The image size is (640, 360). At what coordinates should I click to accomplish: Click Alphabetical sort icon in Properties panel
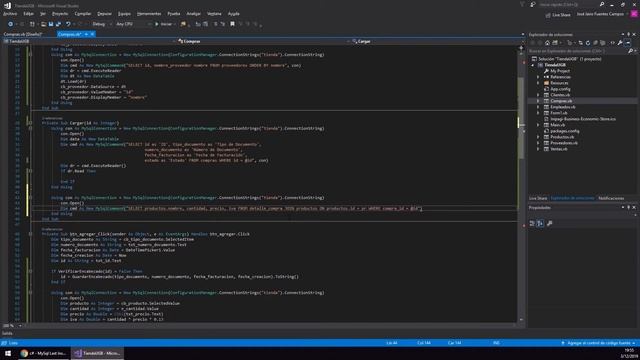(x=540, y=223)
